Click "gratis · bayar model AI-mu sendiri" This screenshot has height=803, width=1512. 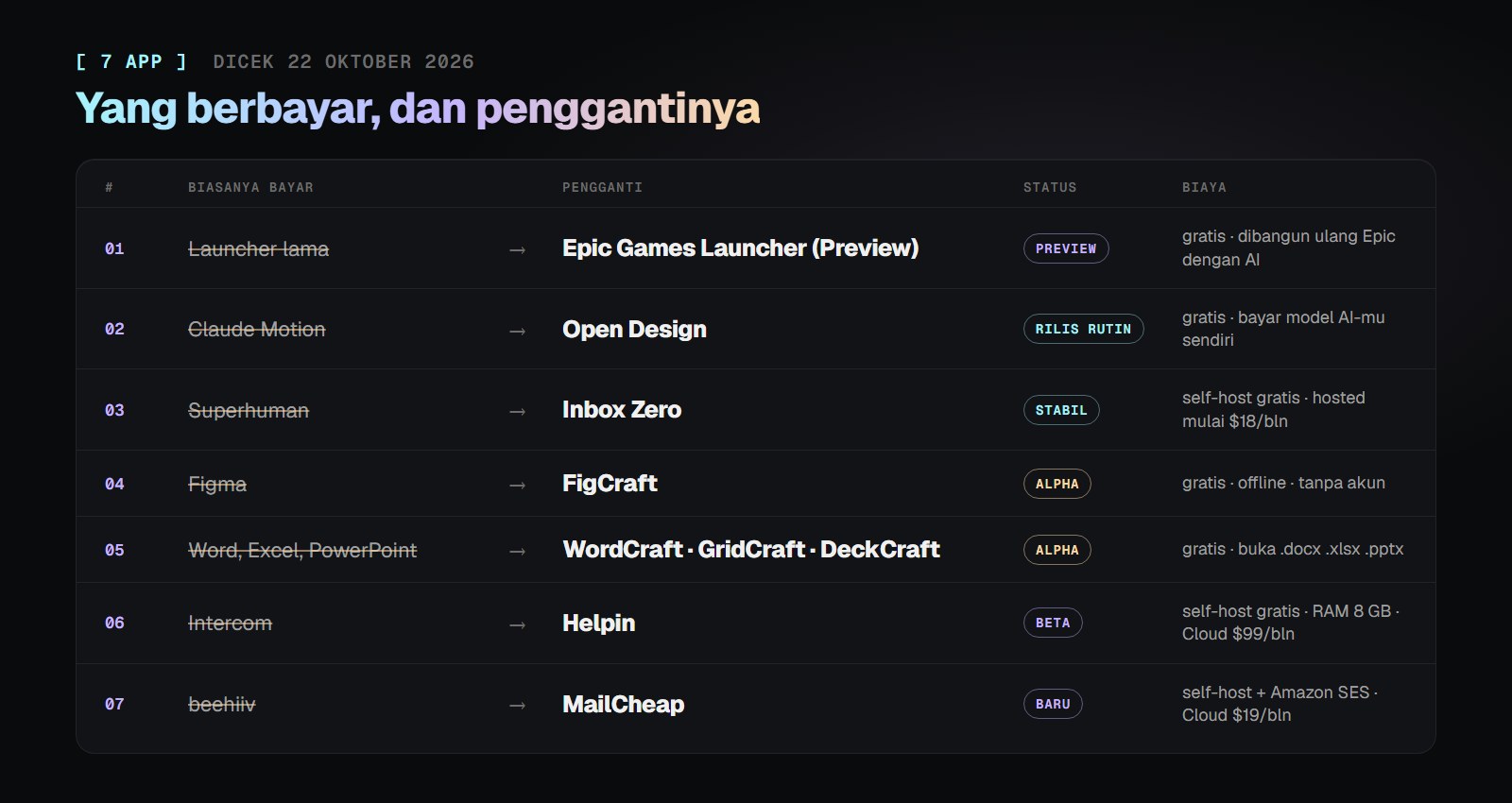coord(1283,329)
